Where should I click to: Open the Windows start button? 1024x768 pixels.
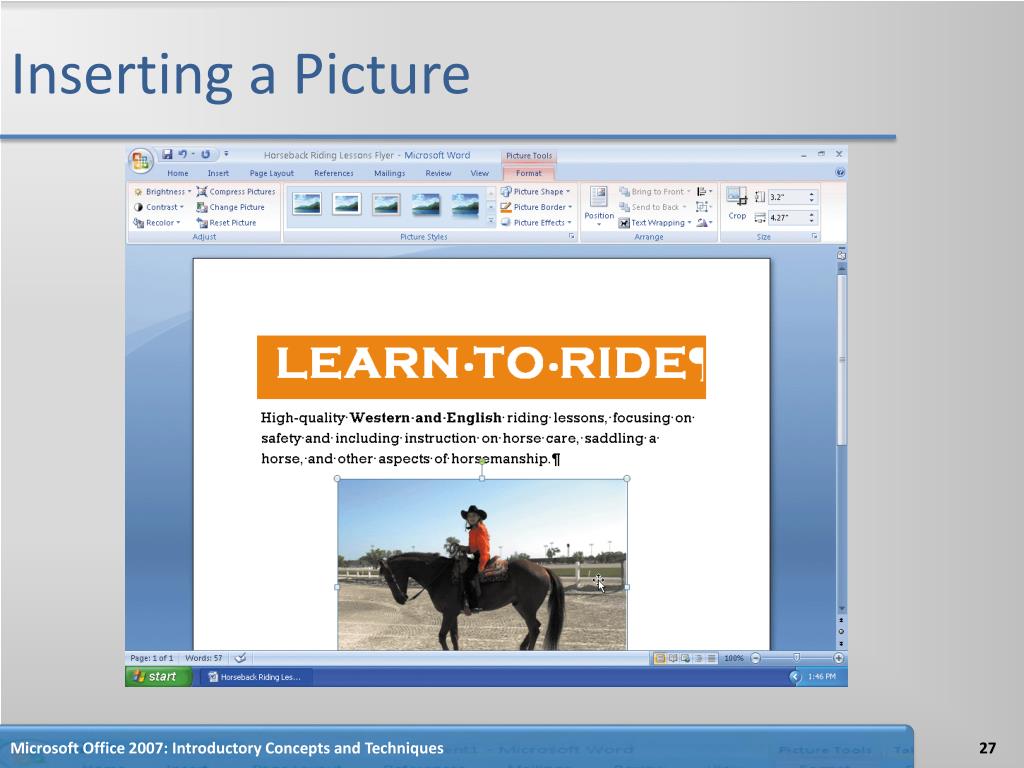[159, 677]
